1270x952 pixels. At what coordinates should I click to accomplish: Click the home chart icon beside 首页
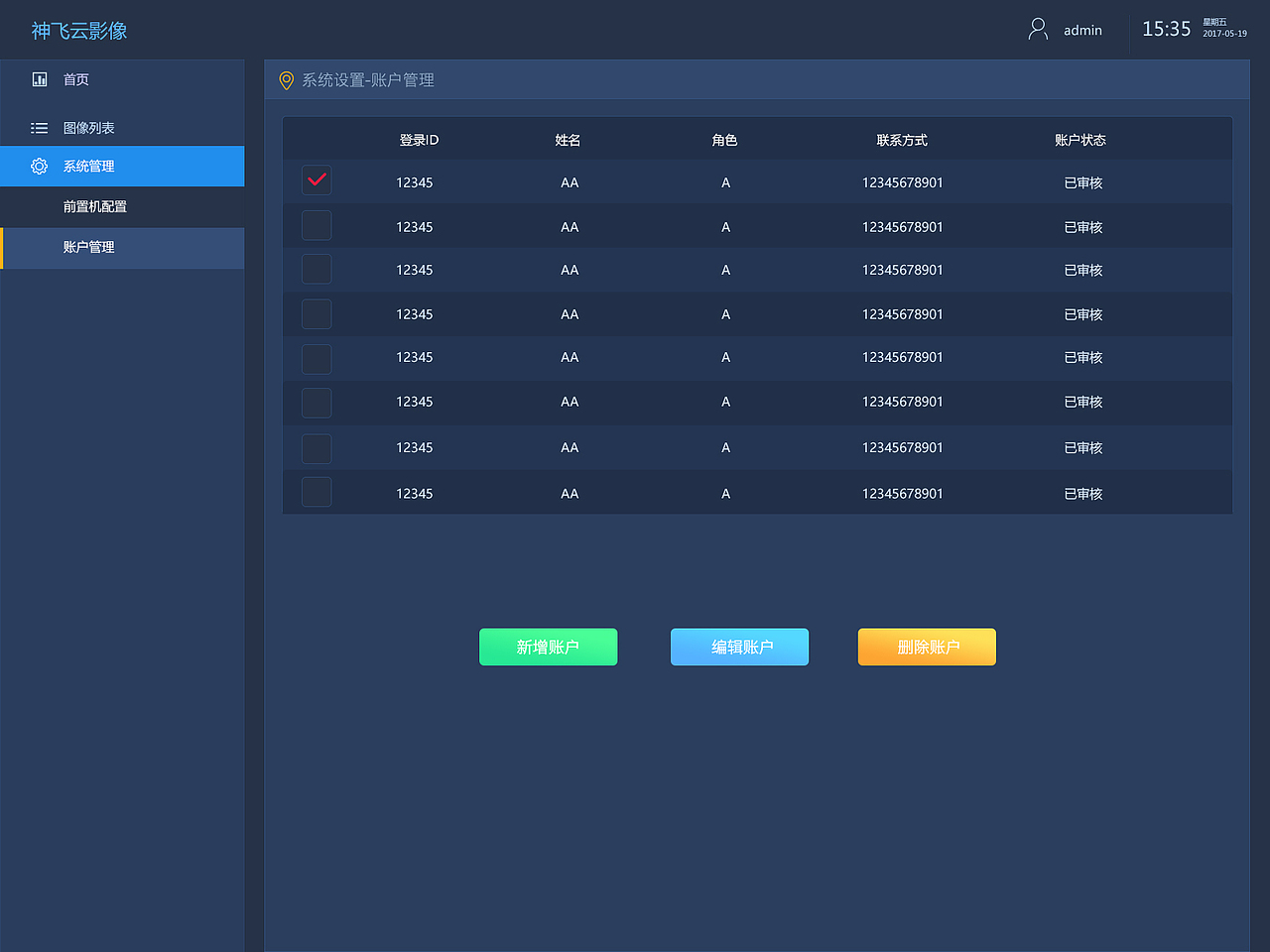pyautogui.click(x=40, y=79)
